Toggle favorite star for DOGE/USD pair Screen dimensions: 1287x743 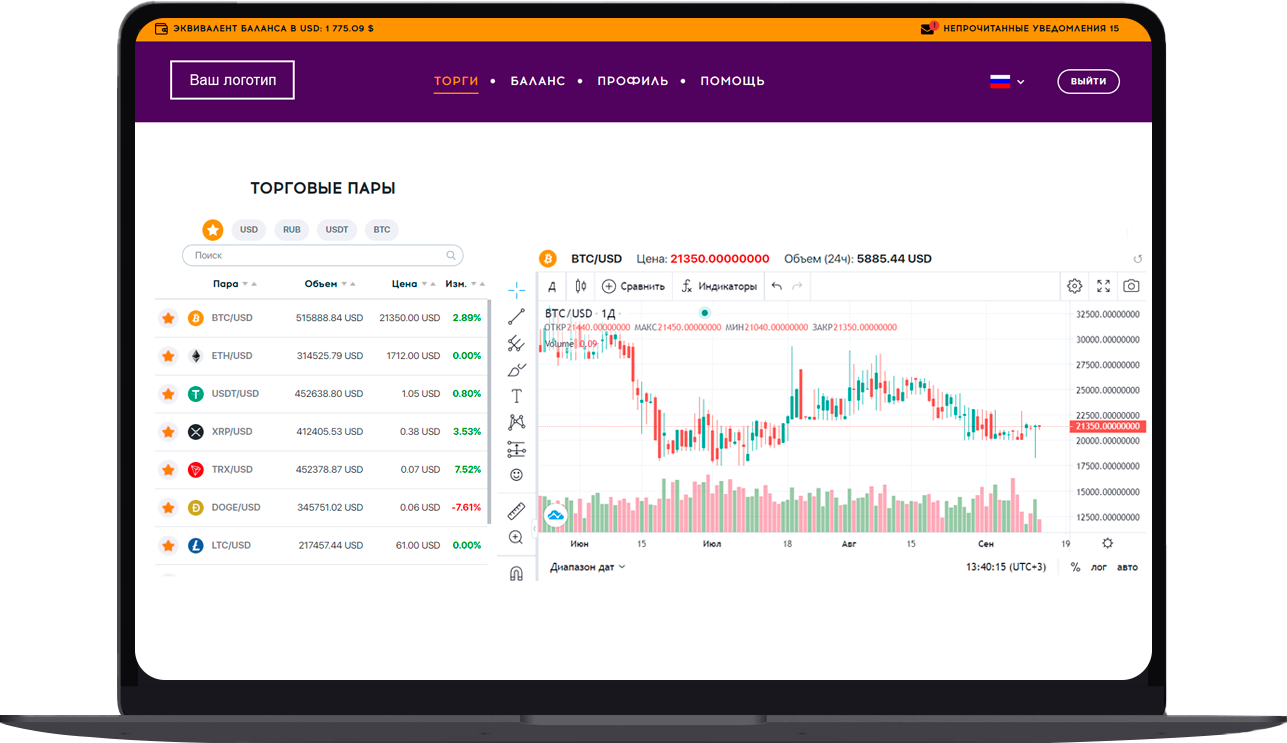pos(168,508)
